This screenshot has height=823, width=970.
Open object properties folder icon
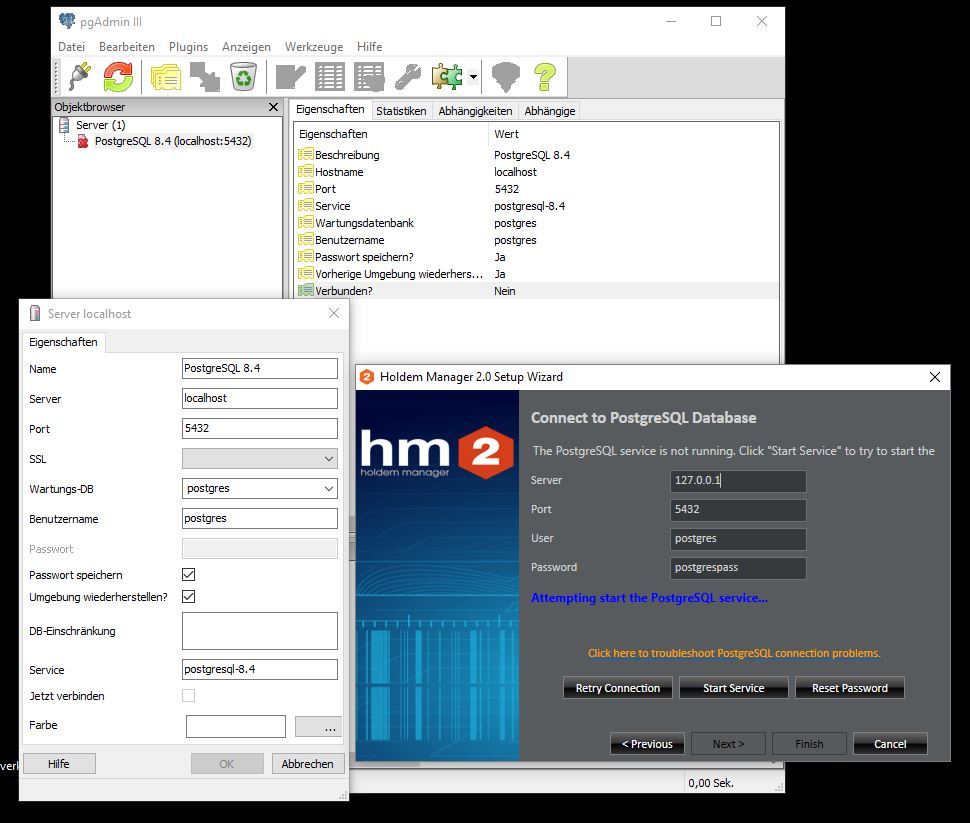click(166, 77)
